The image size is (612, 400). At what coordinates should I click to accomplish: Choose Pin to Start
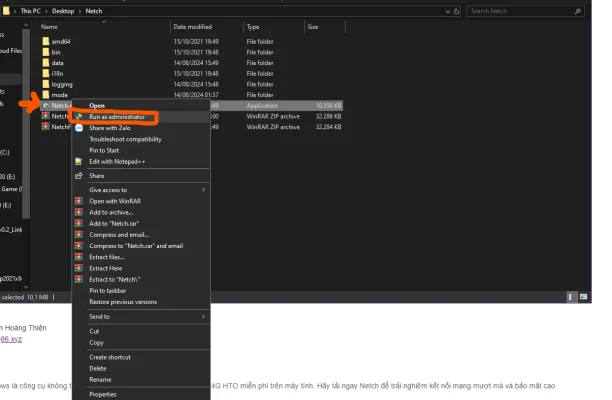[104, 150]
